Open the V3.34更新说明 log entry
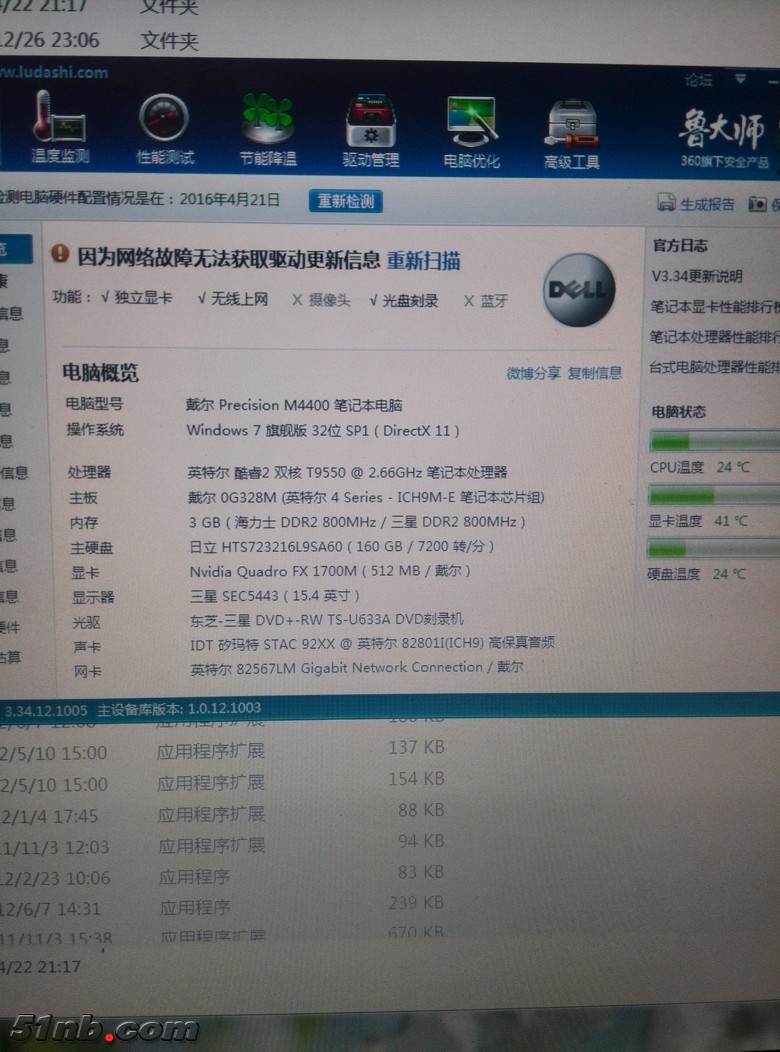The image size is (780, 1052). (697, 276)
